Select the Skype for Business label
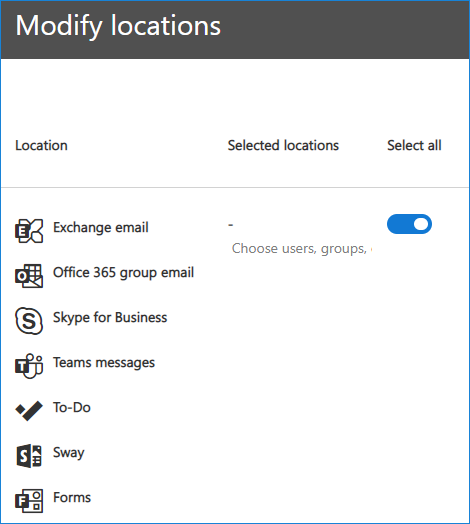Screen dimensions: 470x524 click(110, 317)
